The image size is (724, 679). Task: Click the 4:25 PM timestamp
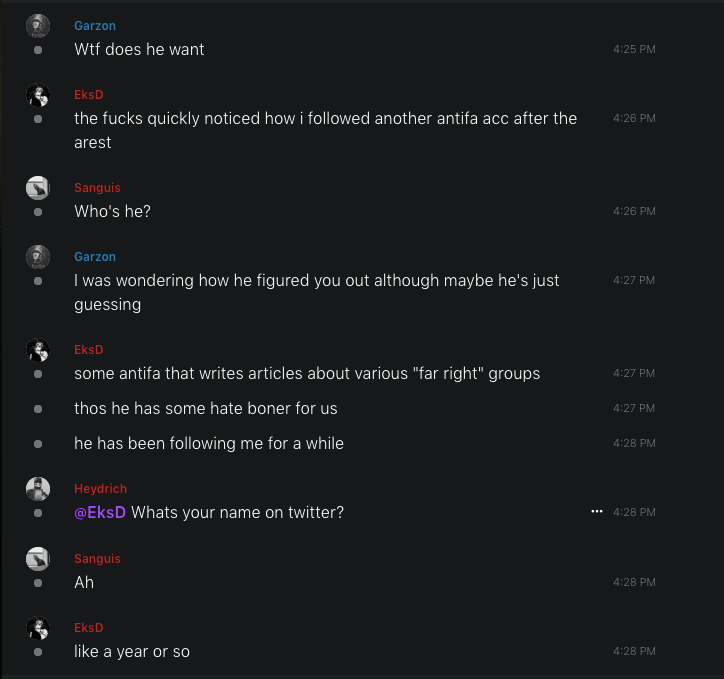634,49
